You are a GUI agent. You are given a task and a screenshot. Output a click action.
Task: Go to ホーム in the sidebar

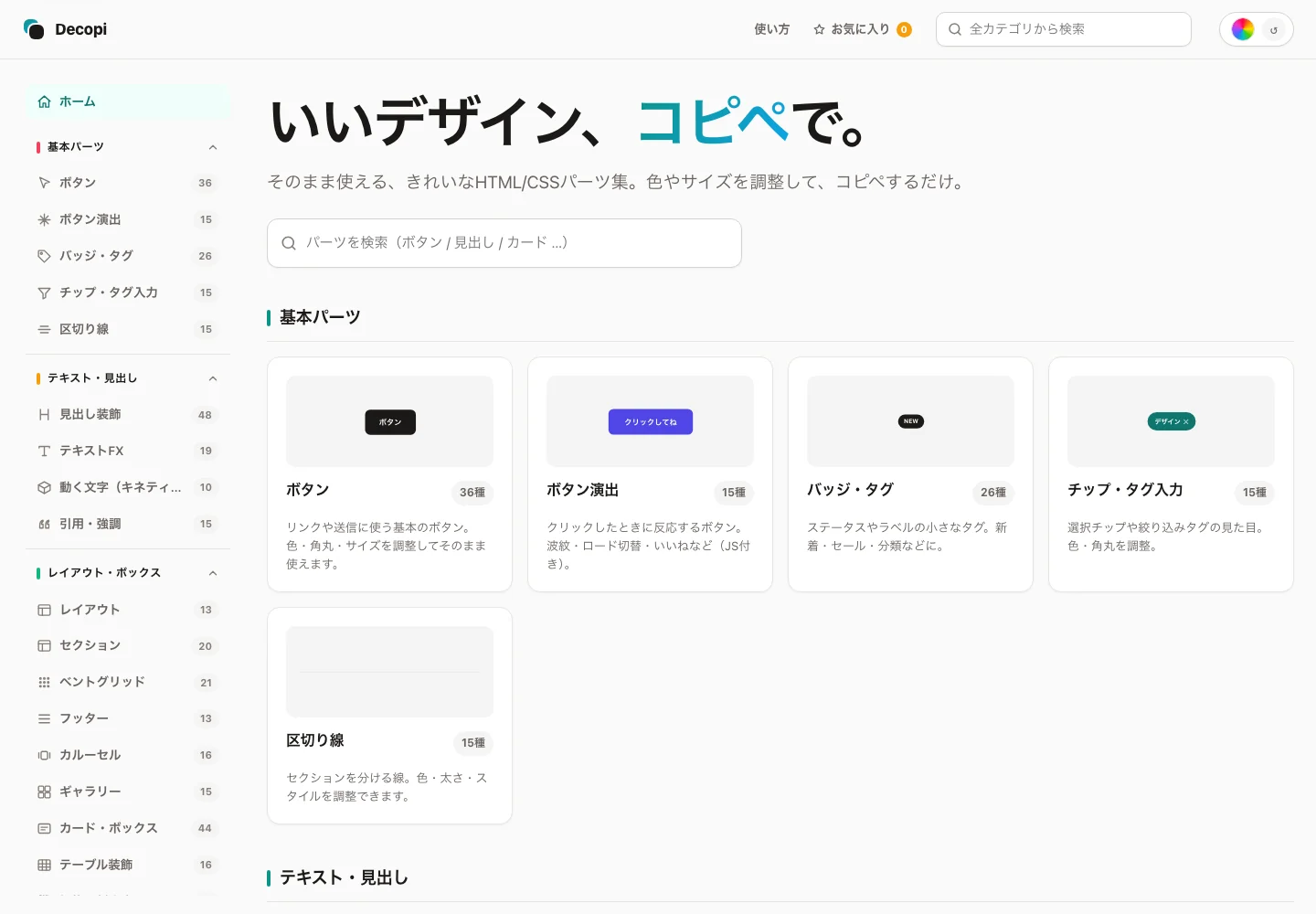pos(128,101)
